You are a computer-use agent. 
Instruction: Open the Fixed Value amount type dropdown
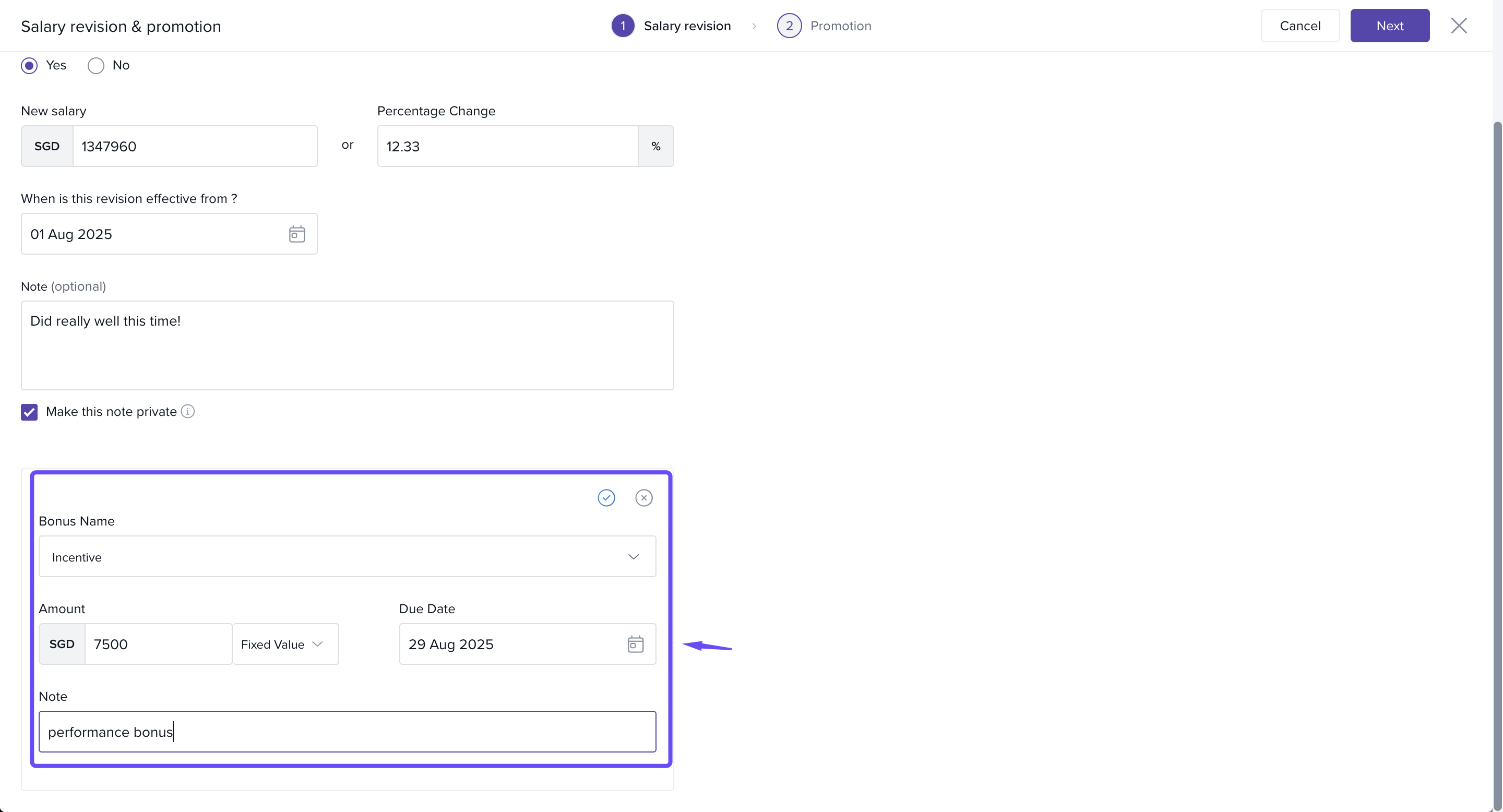coord(285,644)
